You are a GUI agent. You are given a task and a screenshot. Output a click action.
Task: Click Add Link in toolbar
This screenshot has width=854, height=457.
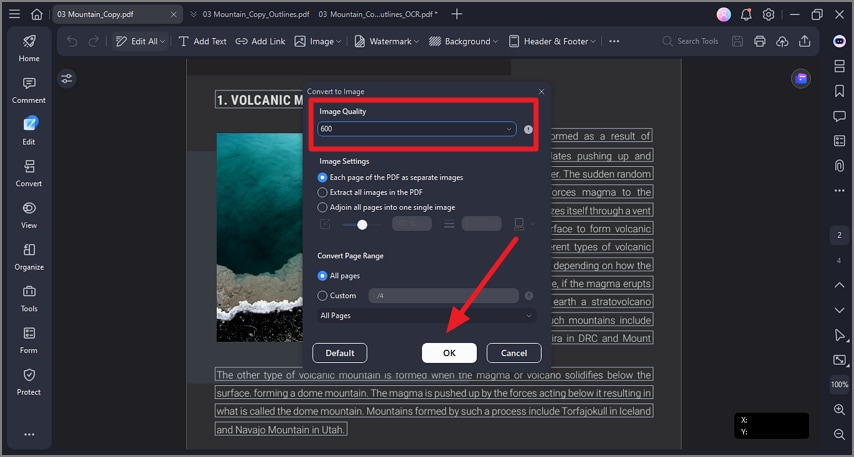point(260,41)
